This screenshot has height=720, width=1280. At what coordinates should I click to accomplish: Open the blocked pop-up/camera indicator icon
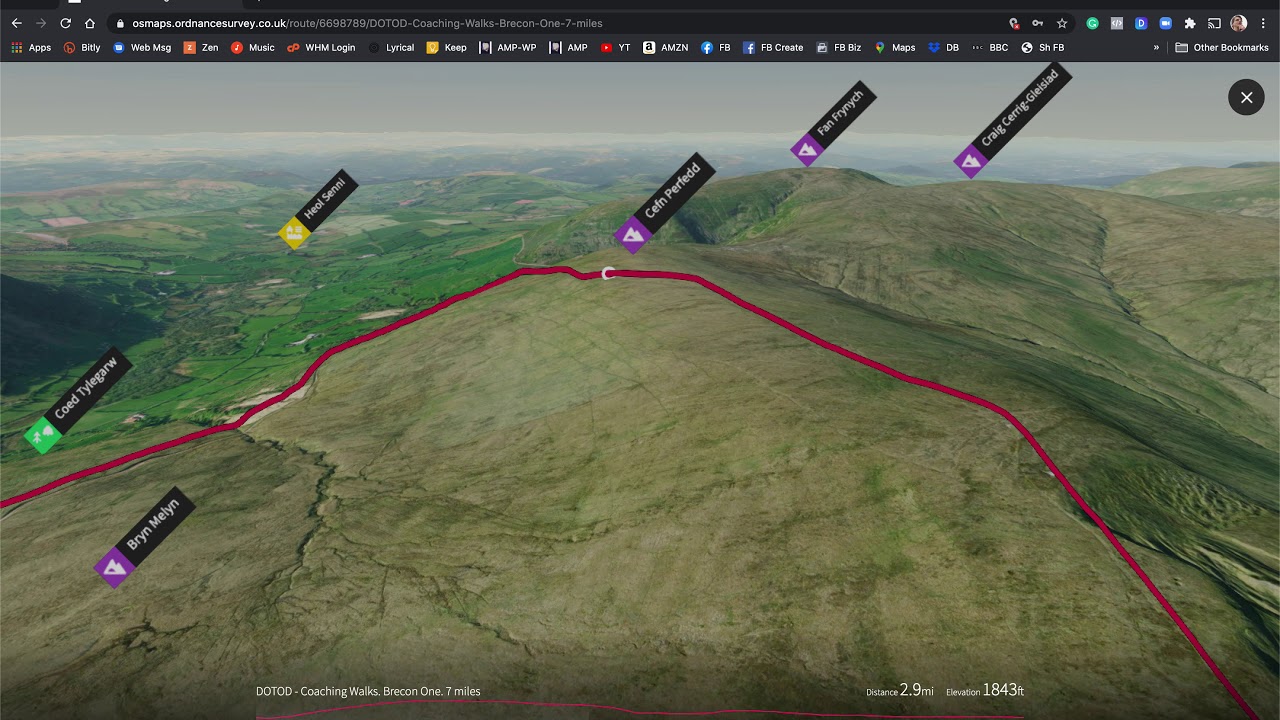(1013, 23)
